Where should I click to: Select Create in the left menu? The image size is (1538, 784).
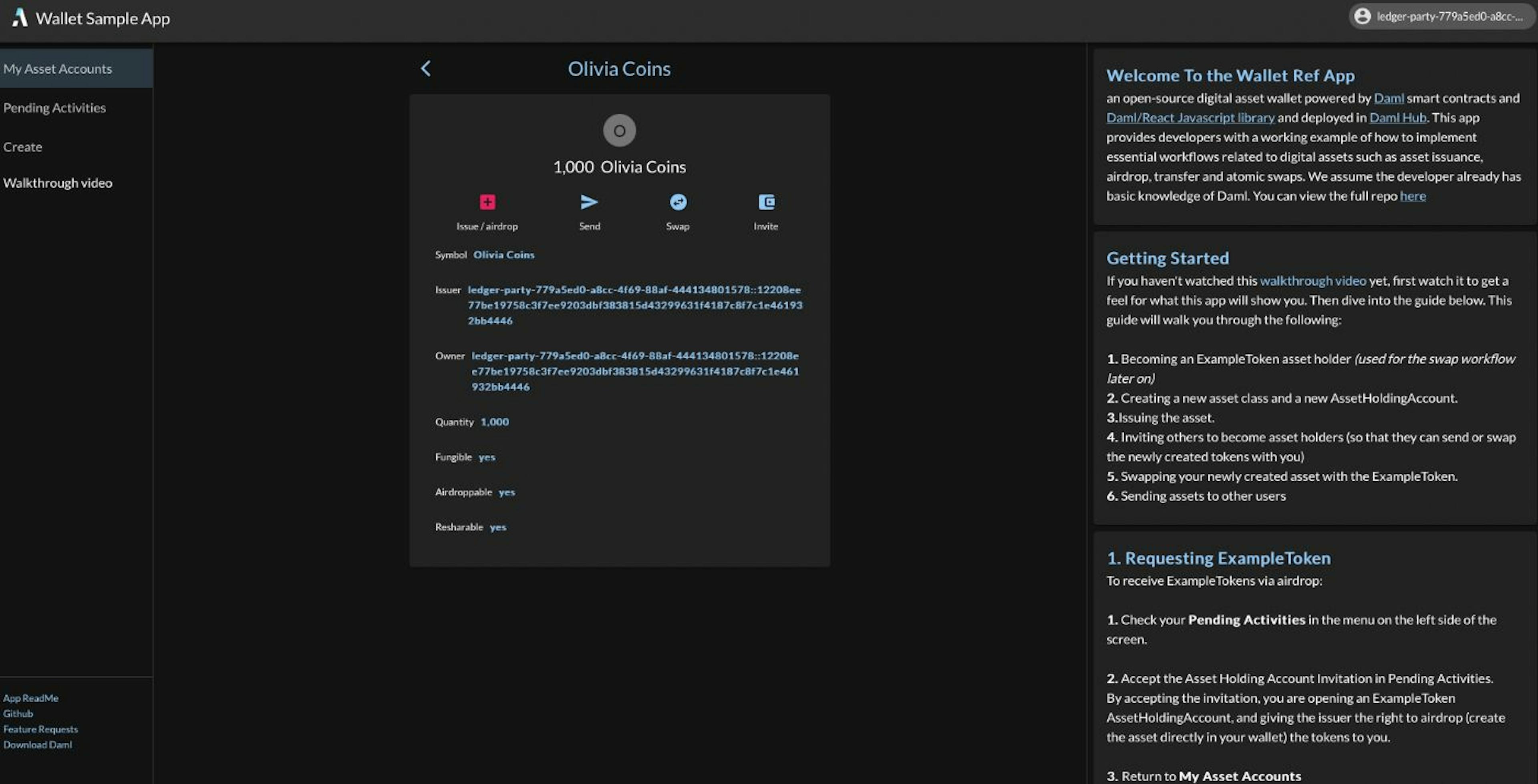pos(23,147)
